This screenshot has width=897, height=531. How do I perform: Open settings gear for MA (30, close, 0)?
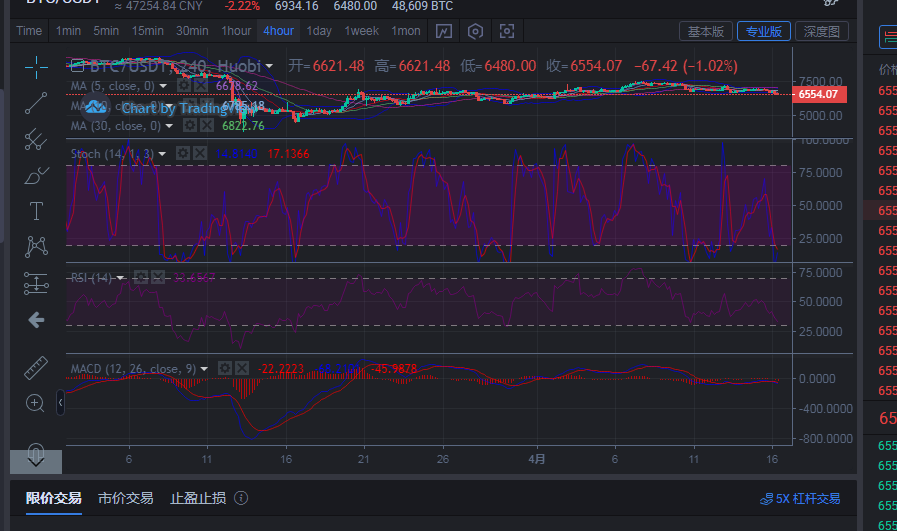click(190, 125)
